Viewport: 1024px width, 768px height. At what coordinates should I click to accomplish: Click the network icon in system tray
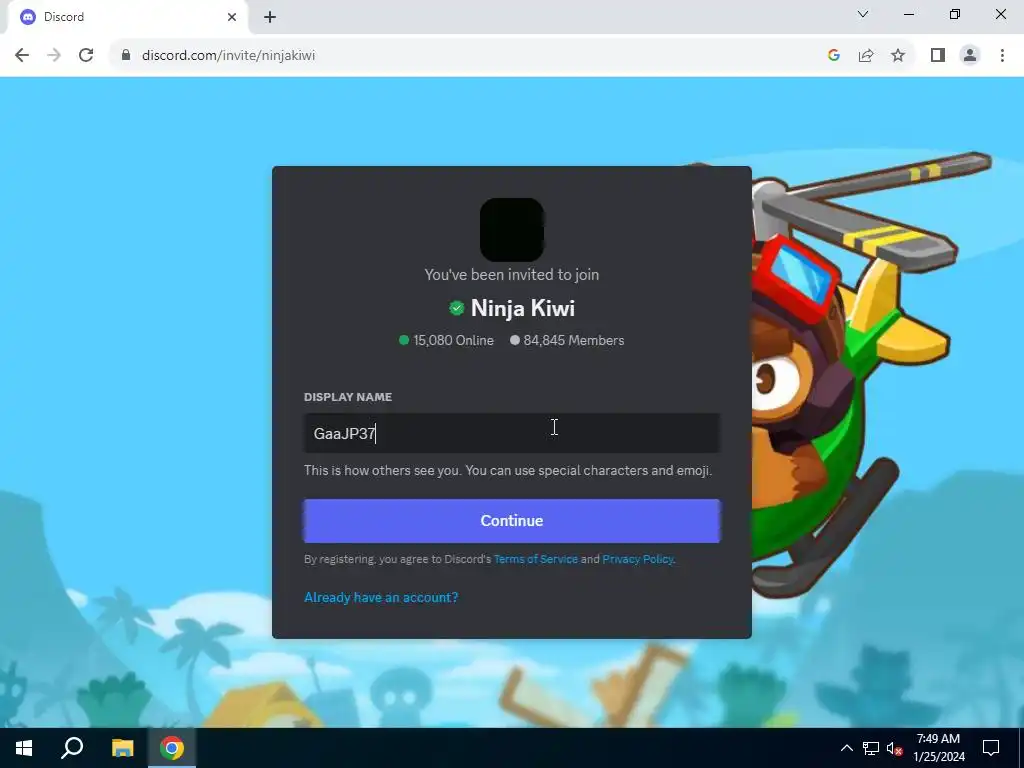[871, 748]
